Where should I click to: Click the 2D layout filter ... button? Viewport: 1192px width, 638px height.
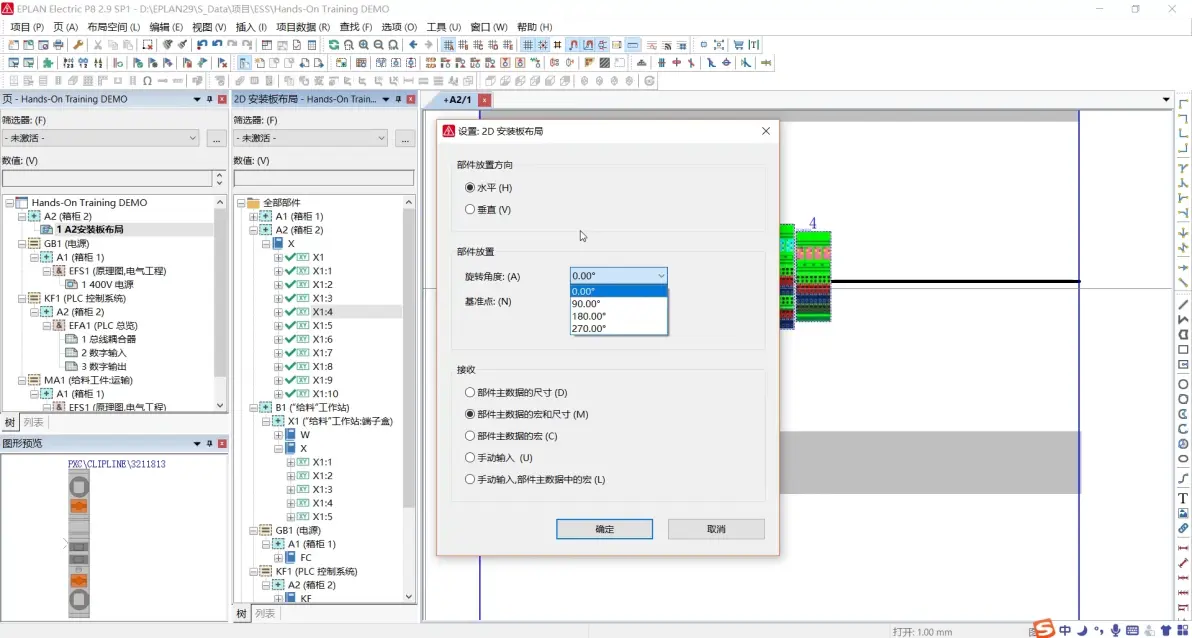pyautogui.click(x=404, y=138)
